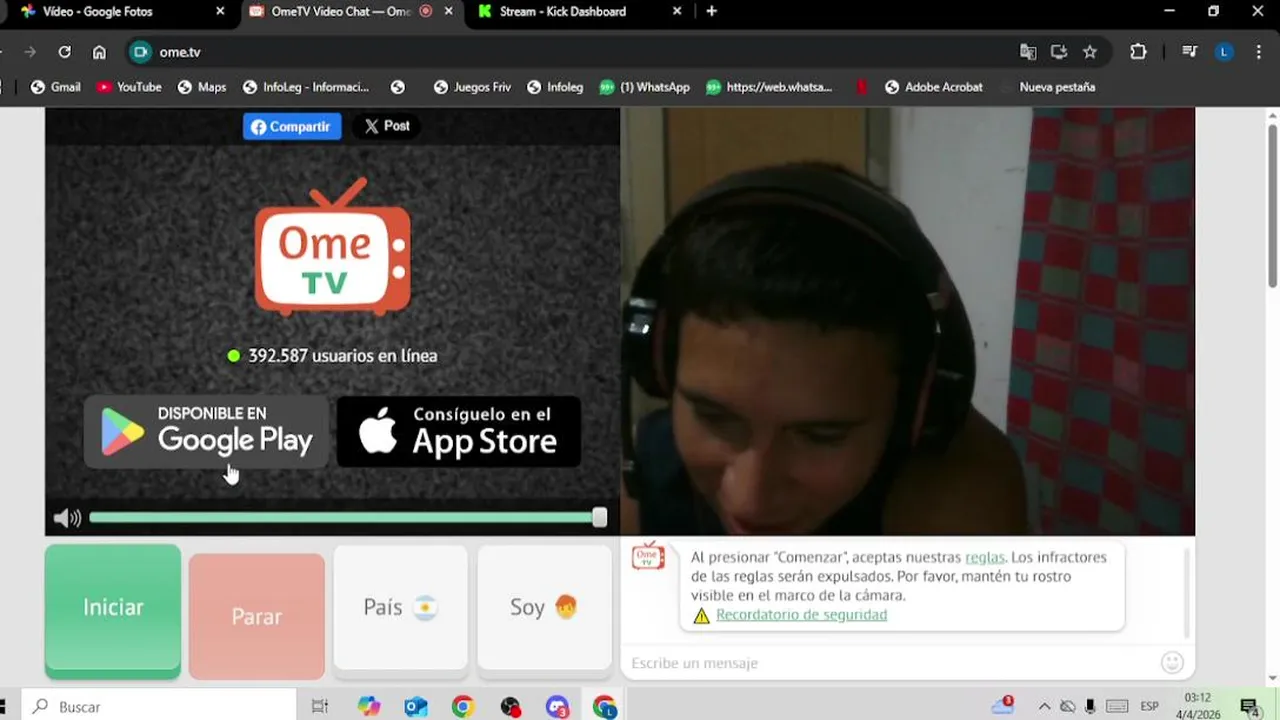This screenshot has height=720, width=1280.
Task: Go to the browser home page icon
Action: 99,52
